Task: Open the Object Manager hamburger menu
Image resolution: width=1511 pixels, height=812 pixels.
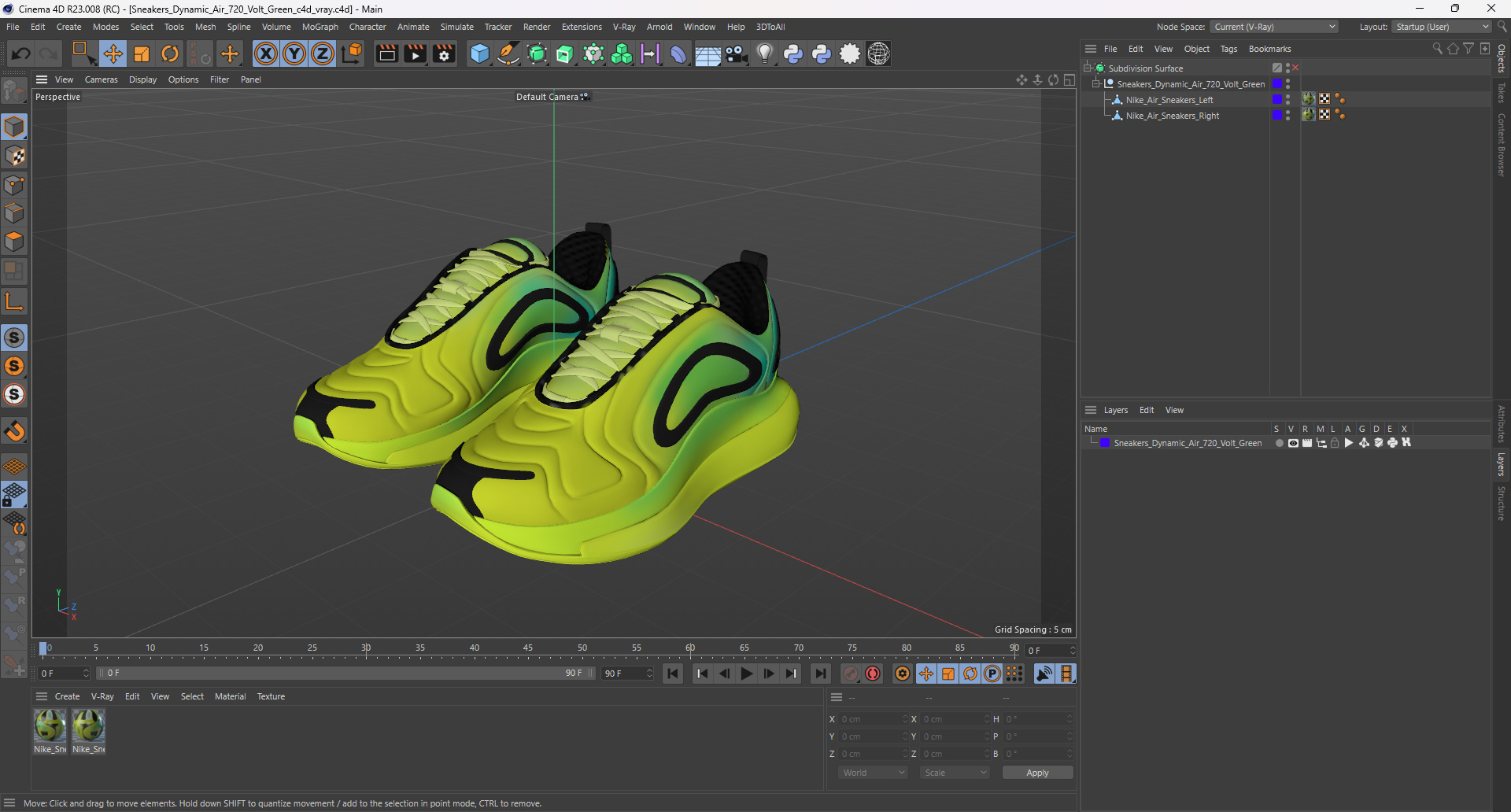Action: (1091, 49)
